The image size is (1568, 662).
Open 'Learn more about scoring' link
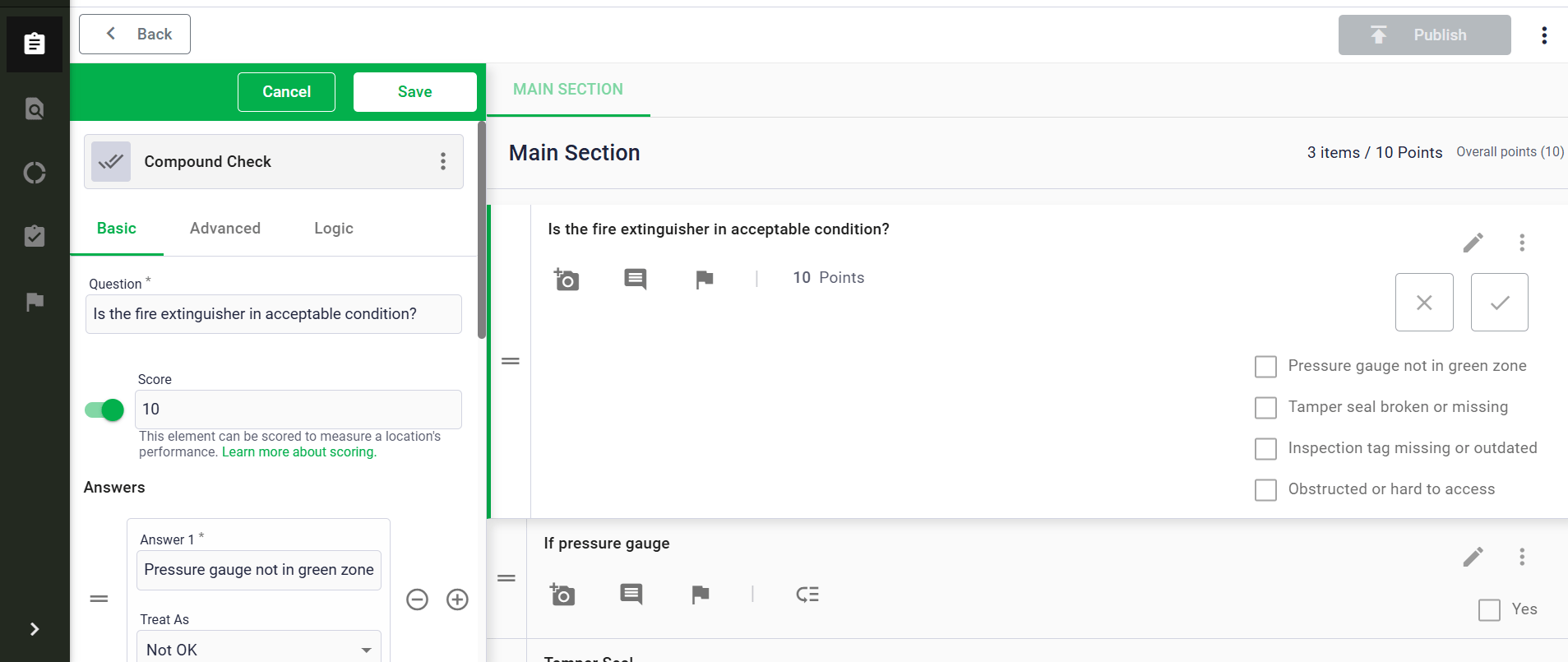[x=298, y=452]
